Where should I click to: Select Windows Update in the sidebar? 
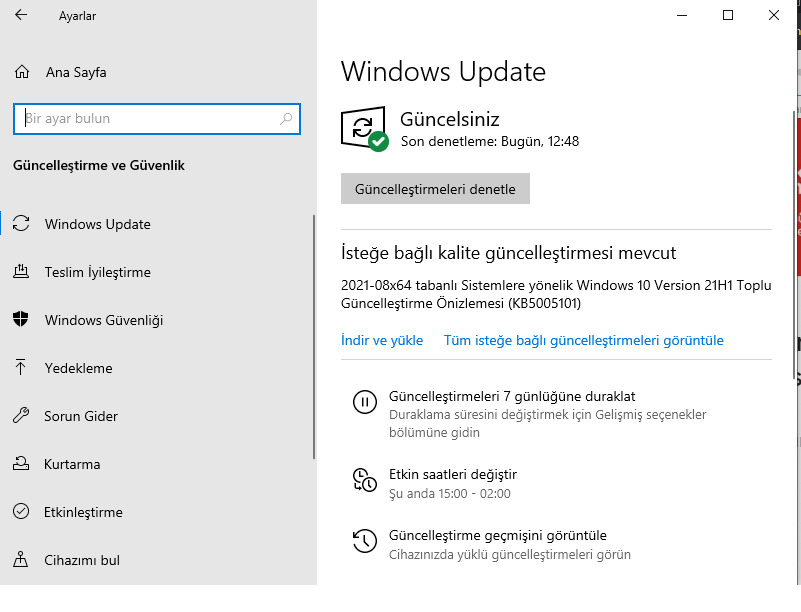tap(98, 224)
